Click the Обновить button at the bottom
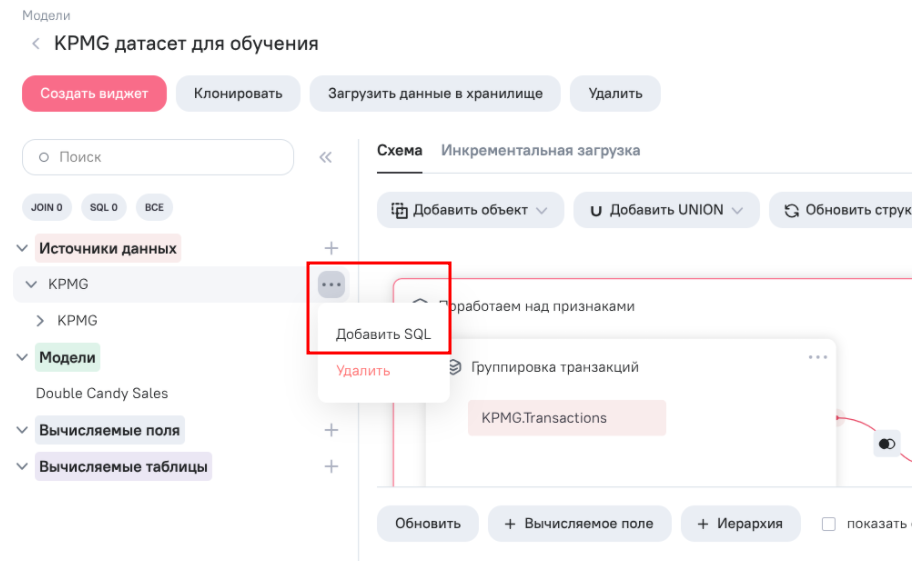This screenshot has height=561, width=912. coord(428,524)
